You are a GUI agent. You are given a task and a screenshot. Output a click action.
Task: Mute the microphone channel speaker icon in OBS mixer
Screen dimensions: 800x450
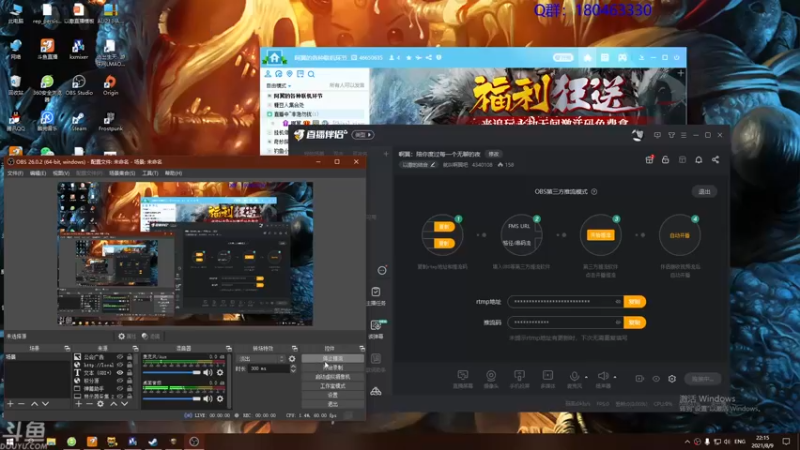click(x=208, y=372)
